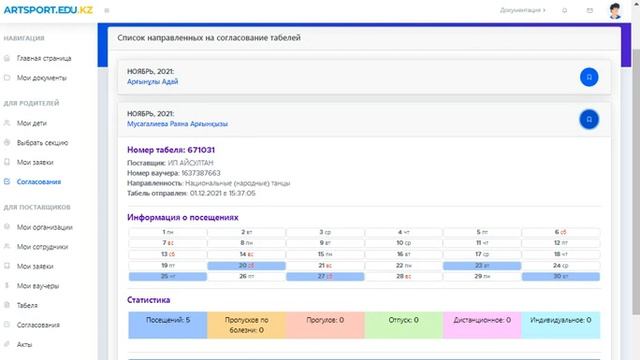Select highlighted day 20 сб in calendar
This screenshot has width=640, height=360.
(247, 266)
